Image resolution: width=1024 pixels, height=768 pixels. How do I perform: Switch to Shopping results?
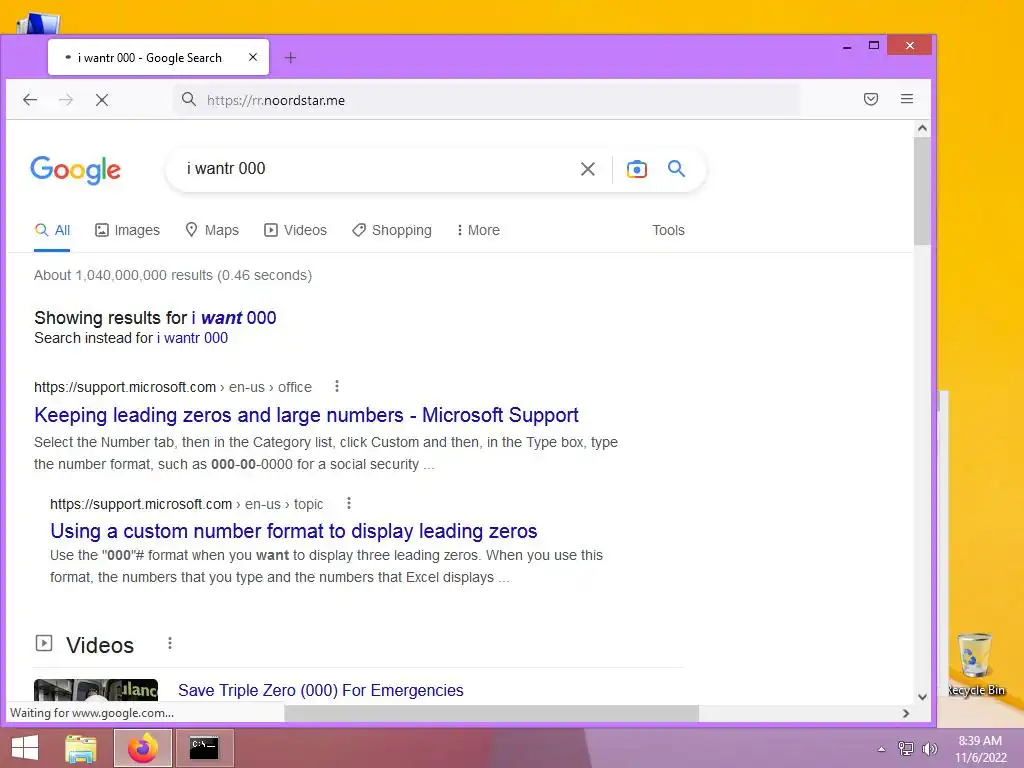point(392,231)
